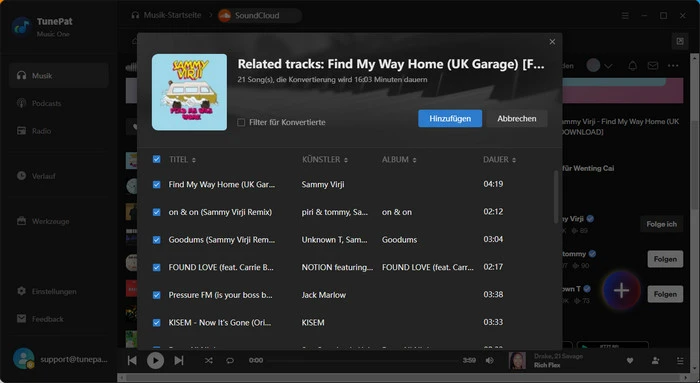Like the current track with heart icon

[x=630, y=360]
